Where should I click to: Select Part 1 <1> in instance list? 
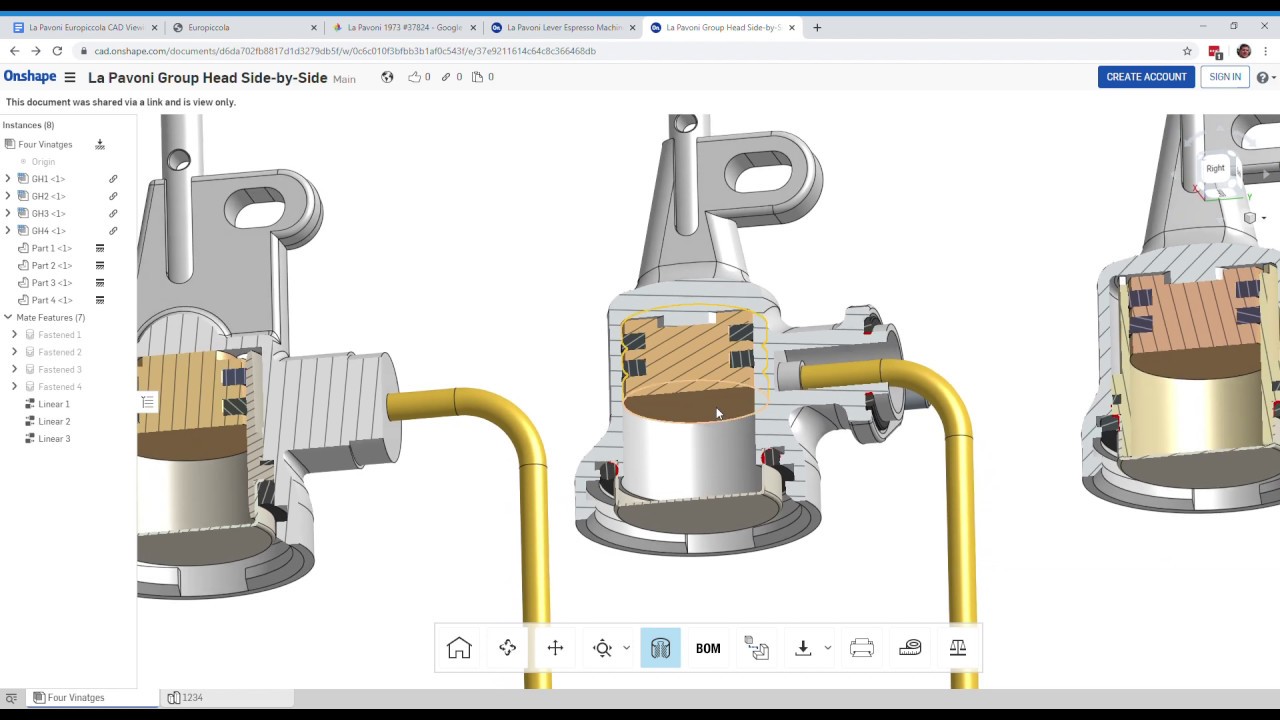[x=51, y=248]
